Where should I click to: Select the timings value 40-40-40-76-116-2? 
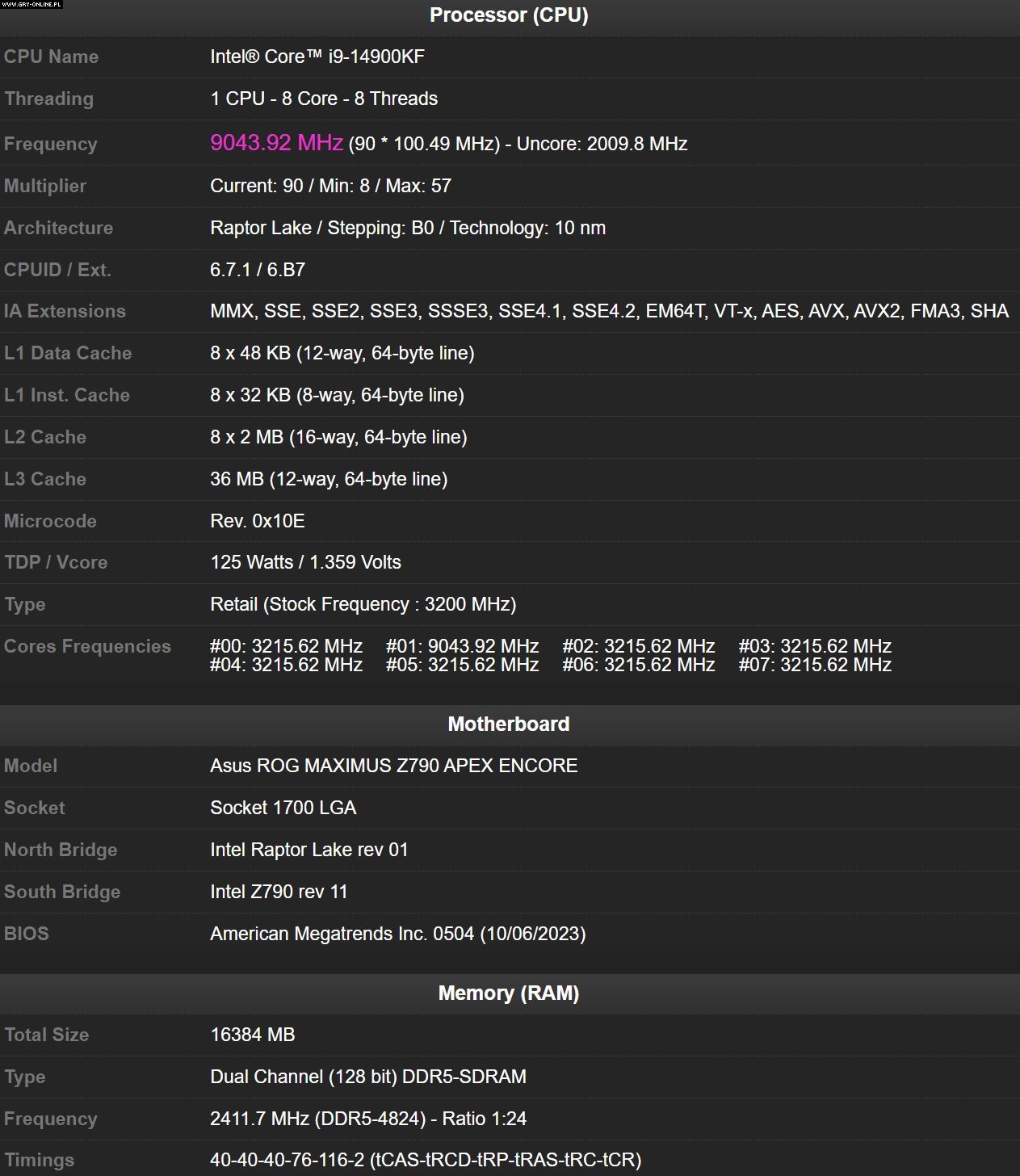click(287, 1160)
